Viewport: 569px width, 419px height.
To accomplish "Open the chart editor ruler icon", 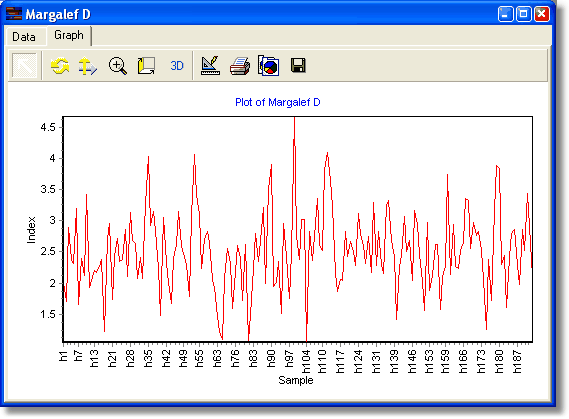I will [210, 66].
